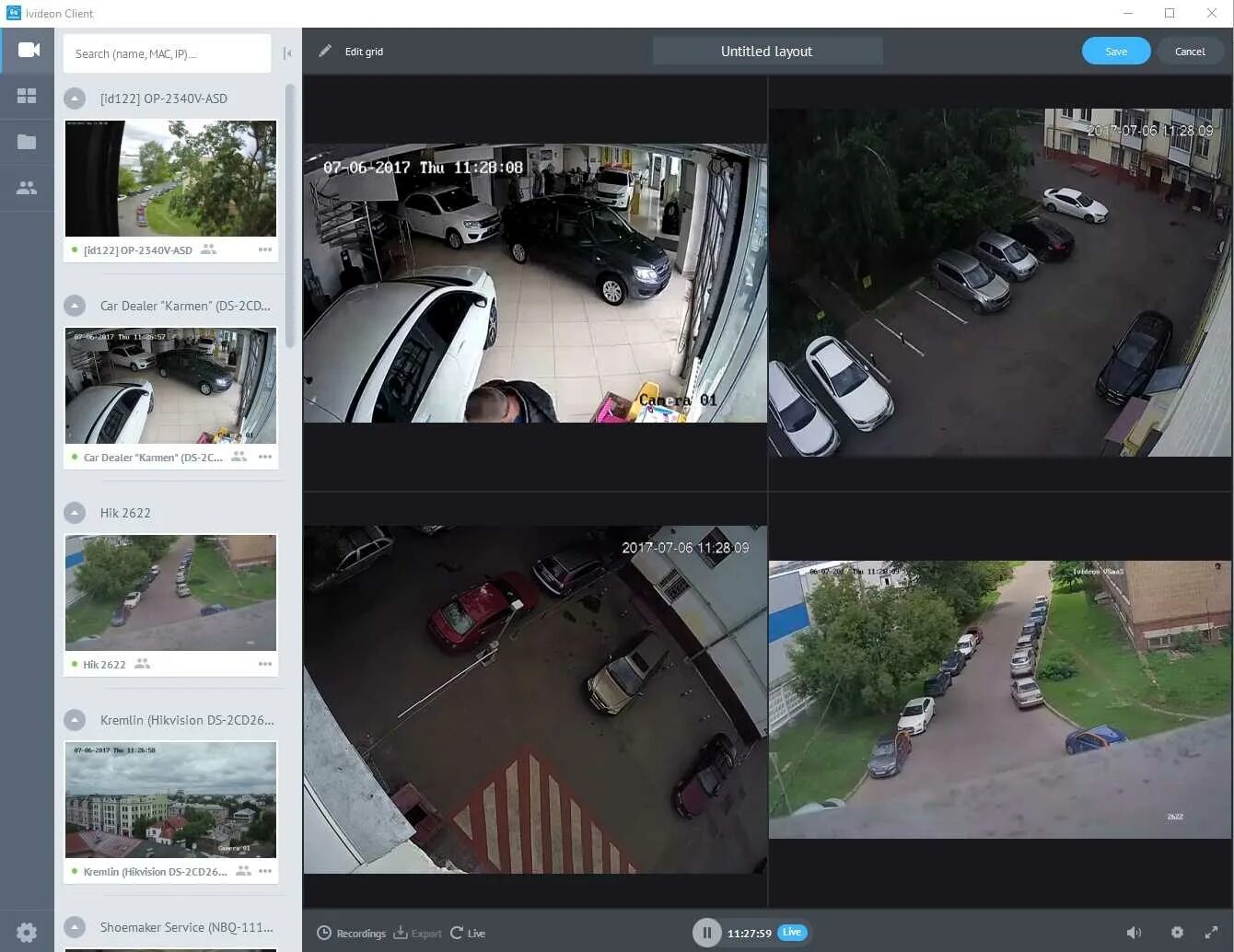
Task: Select the car showroom video cell
Action: click(x=535, y=283)
